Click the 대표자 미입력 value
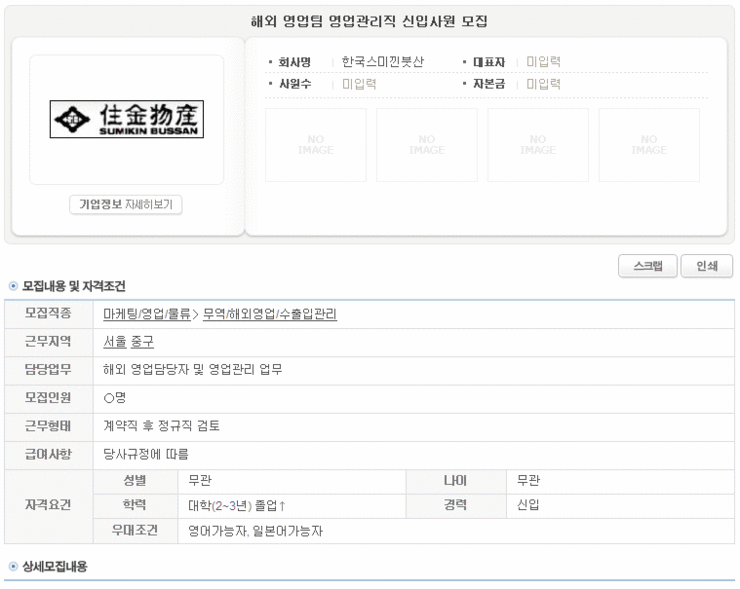Viewport: 740px width, 589px height. [x=544, y=62]
